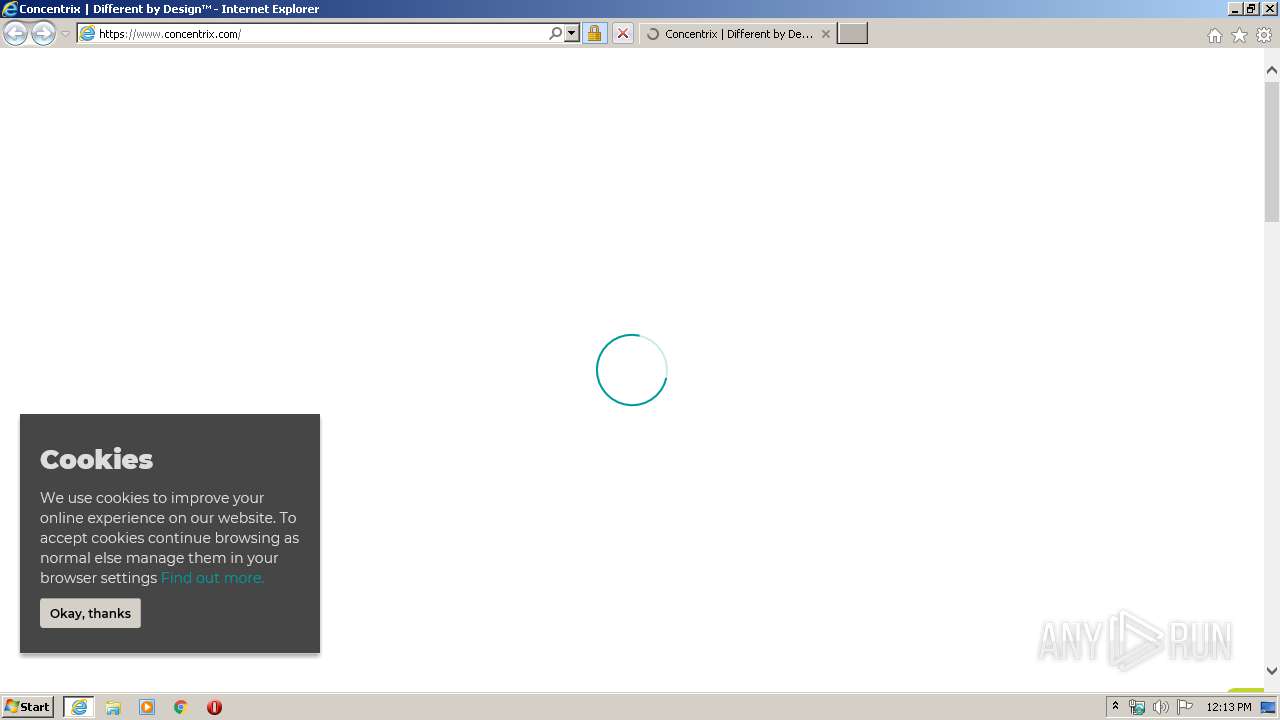Launch Google Chrome from taskbar
This screenshot has width=1280, height=720.
(181, 707)
